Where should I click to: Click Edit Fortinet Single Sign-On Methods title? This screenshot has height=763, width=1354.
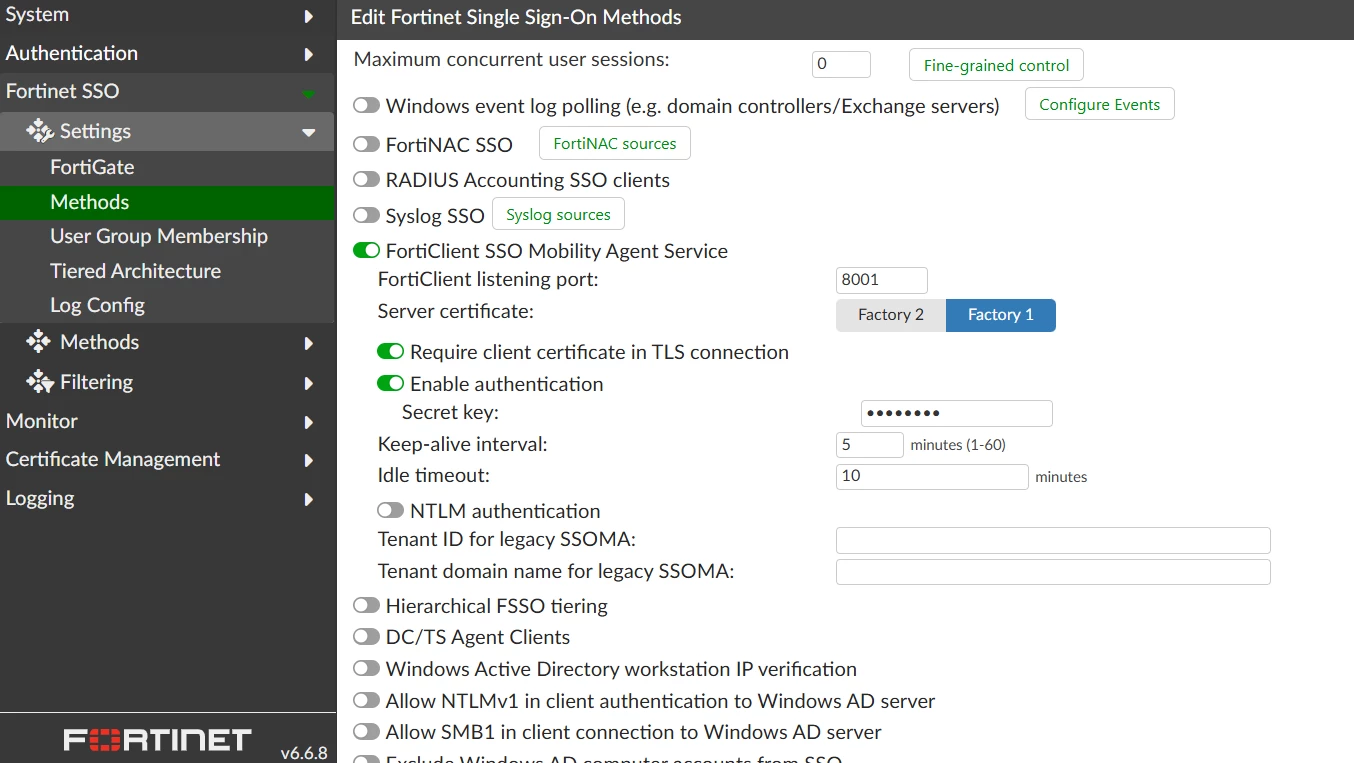(516, 18)
